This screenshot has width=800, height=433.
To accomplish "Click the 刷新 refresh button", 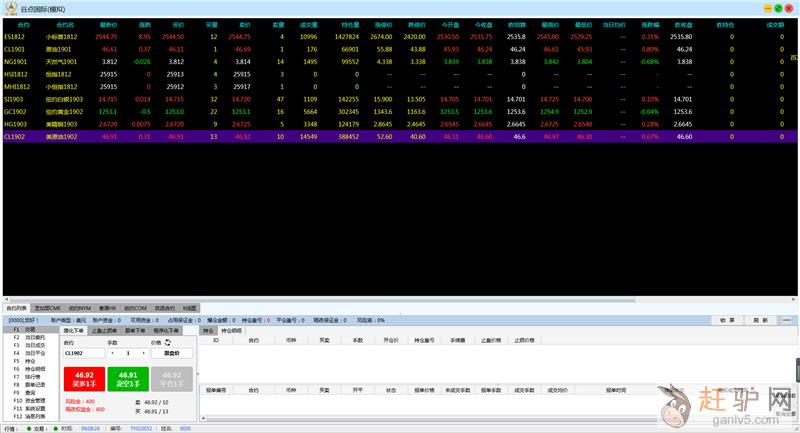I will coord(761,319).
